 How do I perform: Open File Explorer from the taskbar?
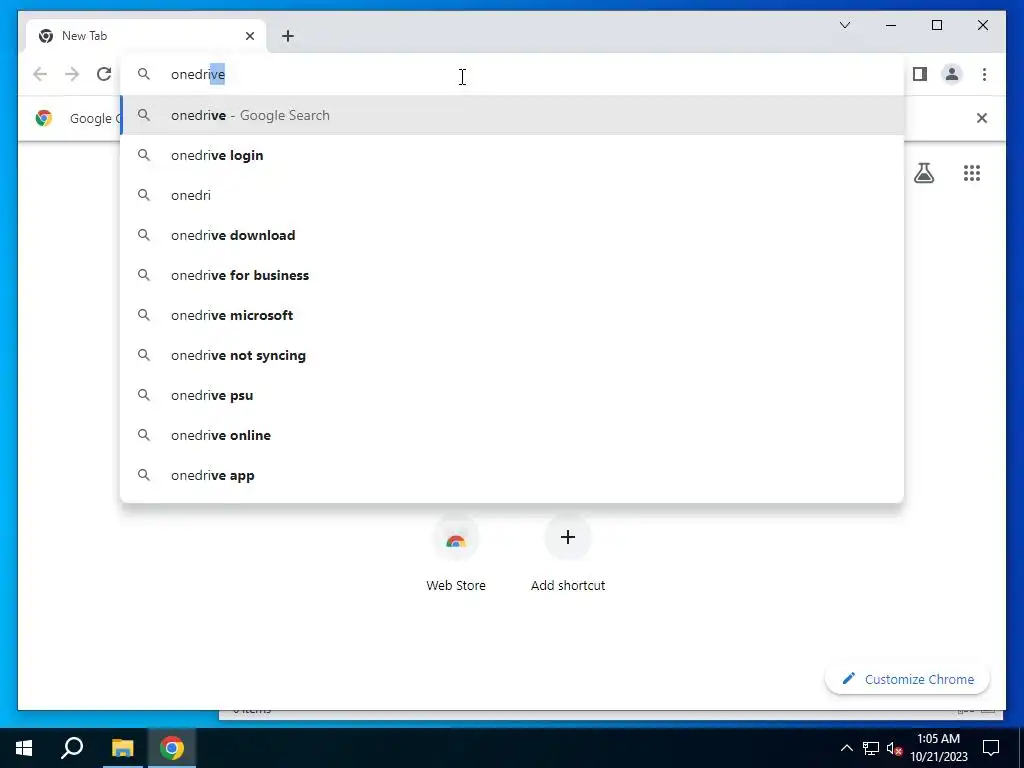[122, 748]
